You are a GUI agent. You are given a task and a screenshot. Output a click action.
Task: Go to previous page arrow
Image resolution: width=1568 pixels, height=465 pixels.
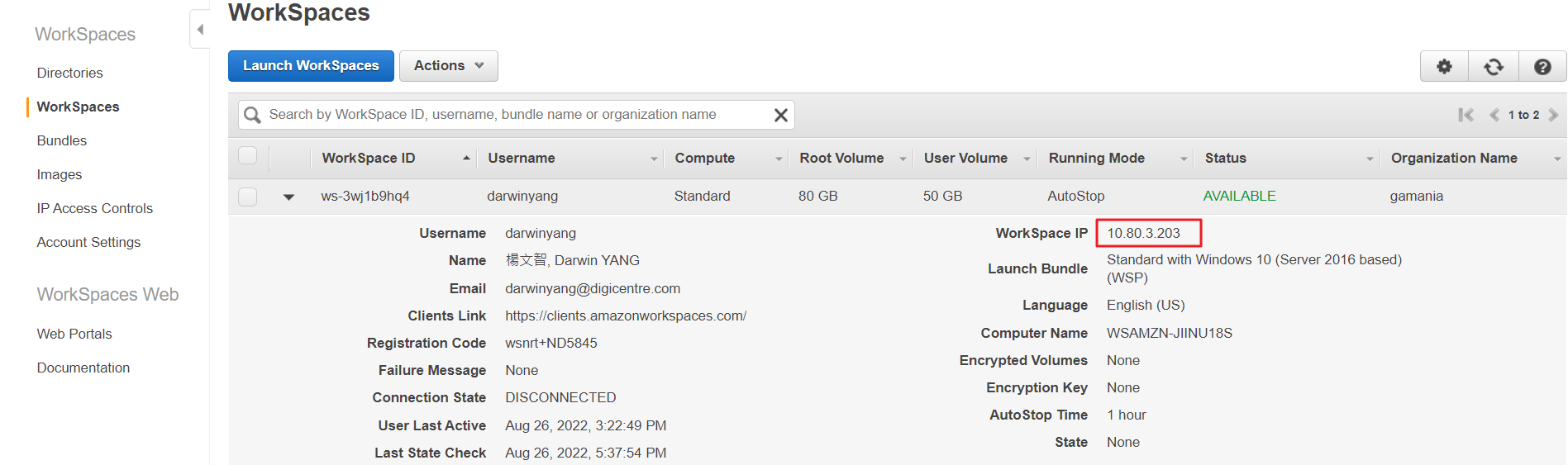click(1494, 115)
